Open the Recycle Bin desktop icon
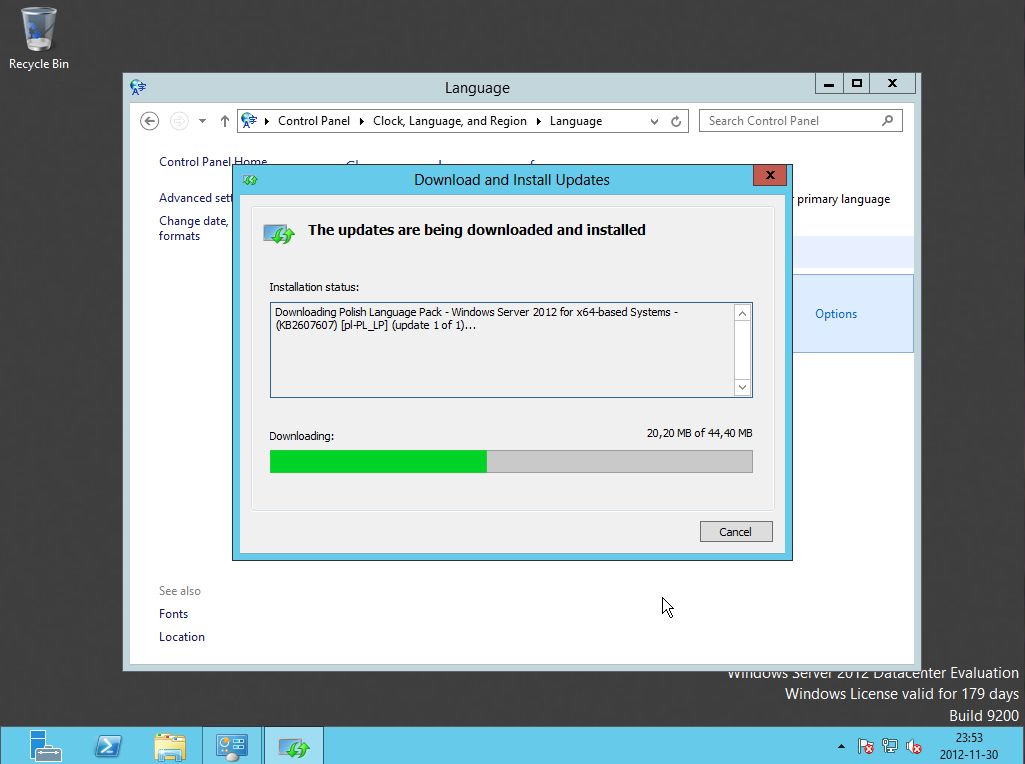This screenshot has width=1025, height=764. coord(39,38)
